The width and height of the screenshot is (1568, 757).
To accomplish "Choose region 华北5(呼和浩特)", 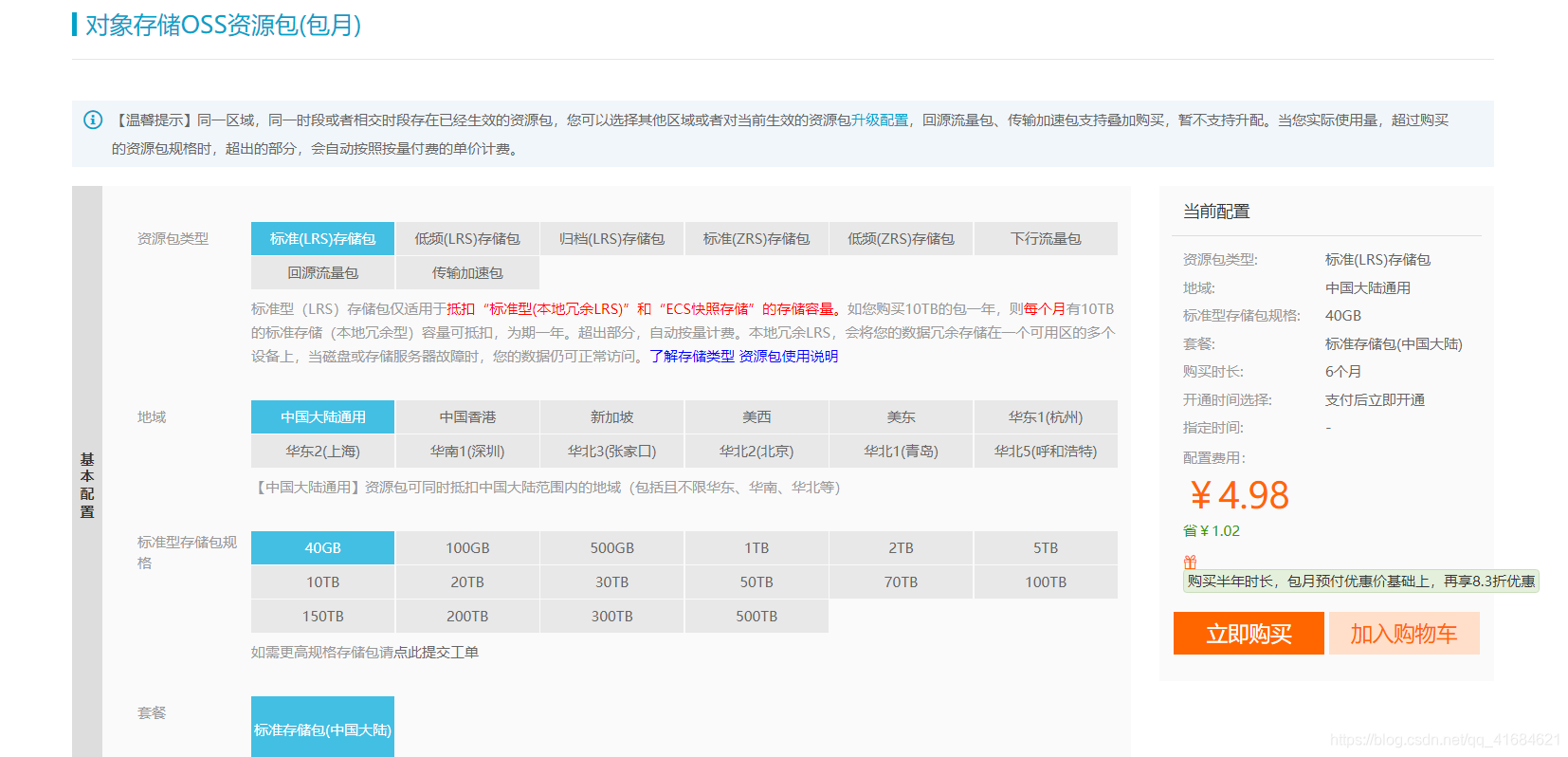I will pos(1046,452).
